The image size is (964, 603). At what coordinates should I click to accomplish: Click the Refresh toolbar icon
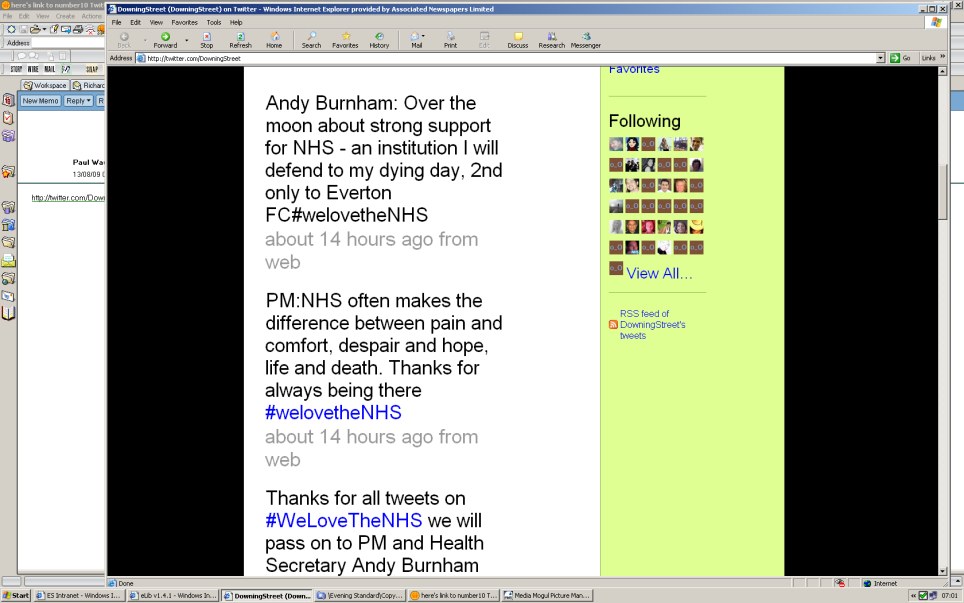(x=240, y=39)
